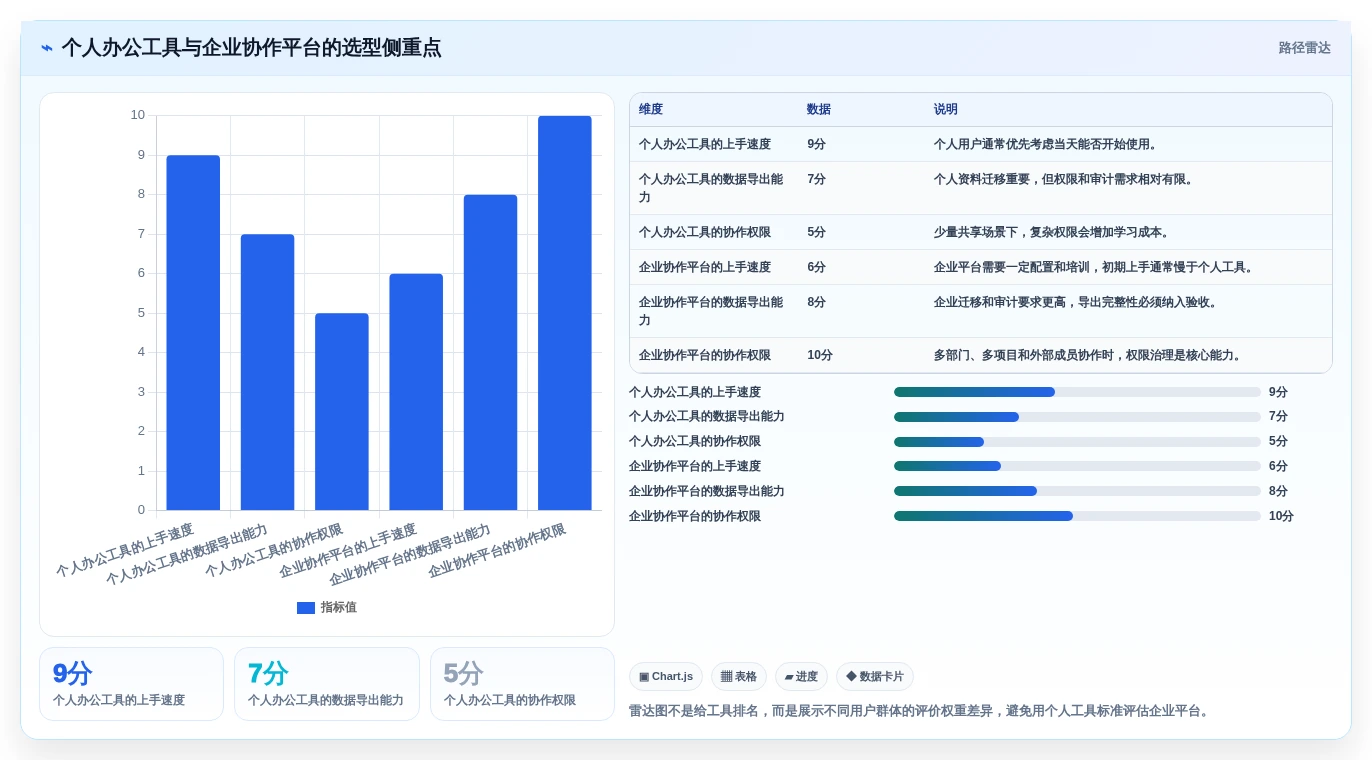Click the 5分 data card
Viewport: 1372px width, 760px height.
pos(522,684)
